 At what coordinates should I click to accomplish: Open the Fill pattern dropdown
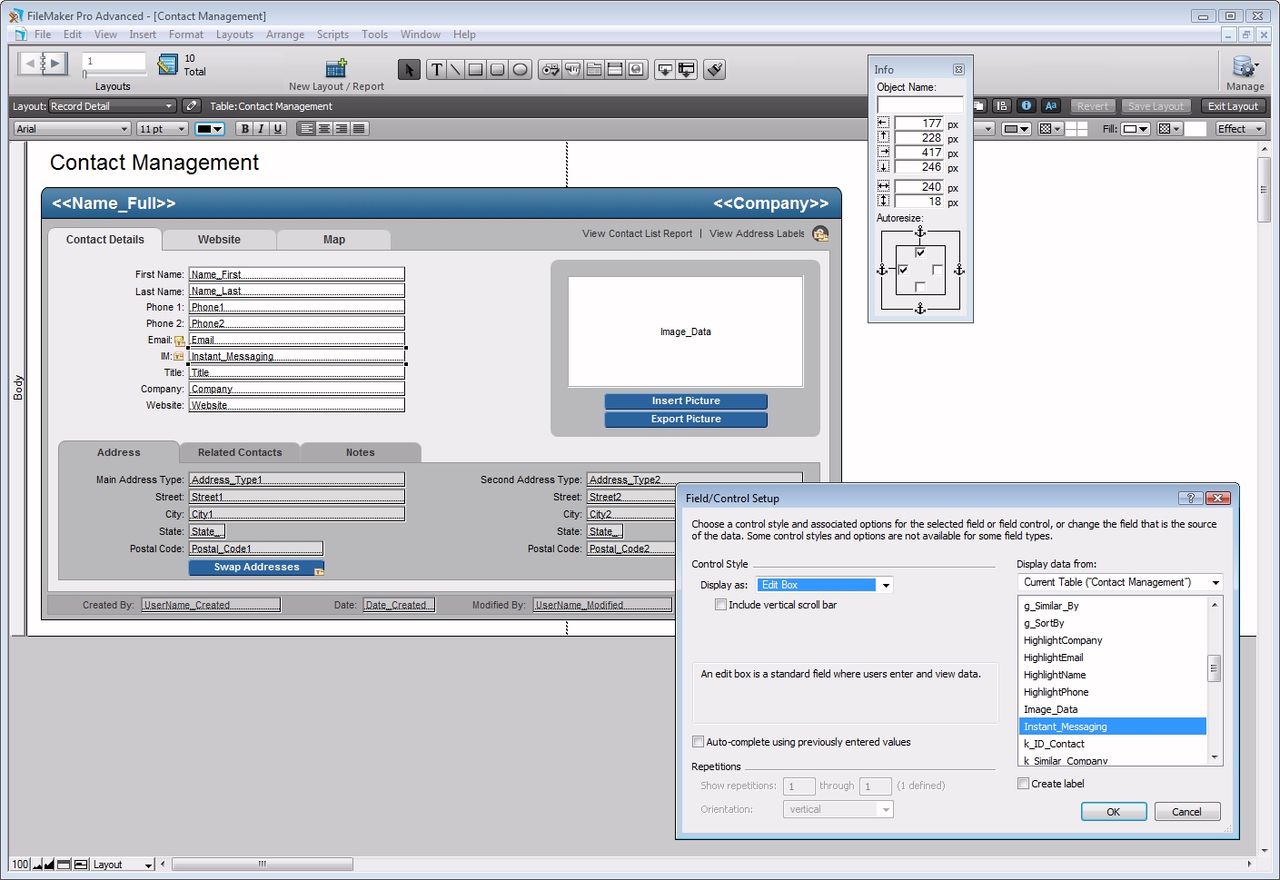1170,129
